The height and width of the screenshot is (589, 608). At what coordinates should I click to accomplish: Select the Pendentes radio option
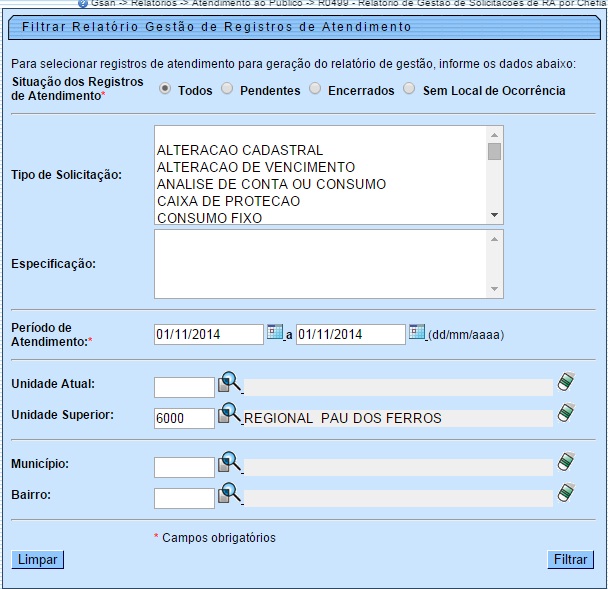coord(227,89)
